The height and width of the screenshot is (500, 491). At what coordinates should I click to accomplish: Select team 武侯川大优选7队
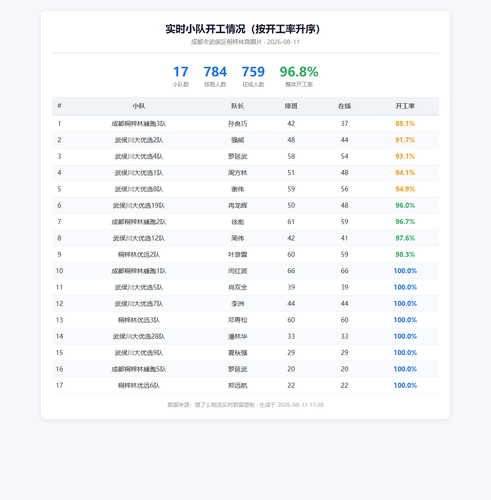pos(139,303)
